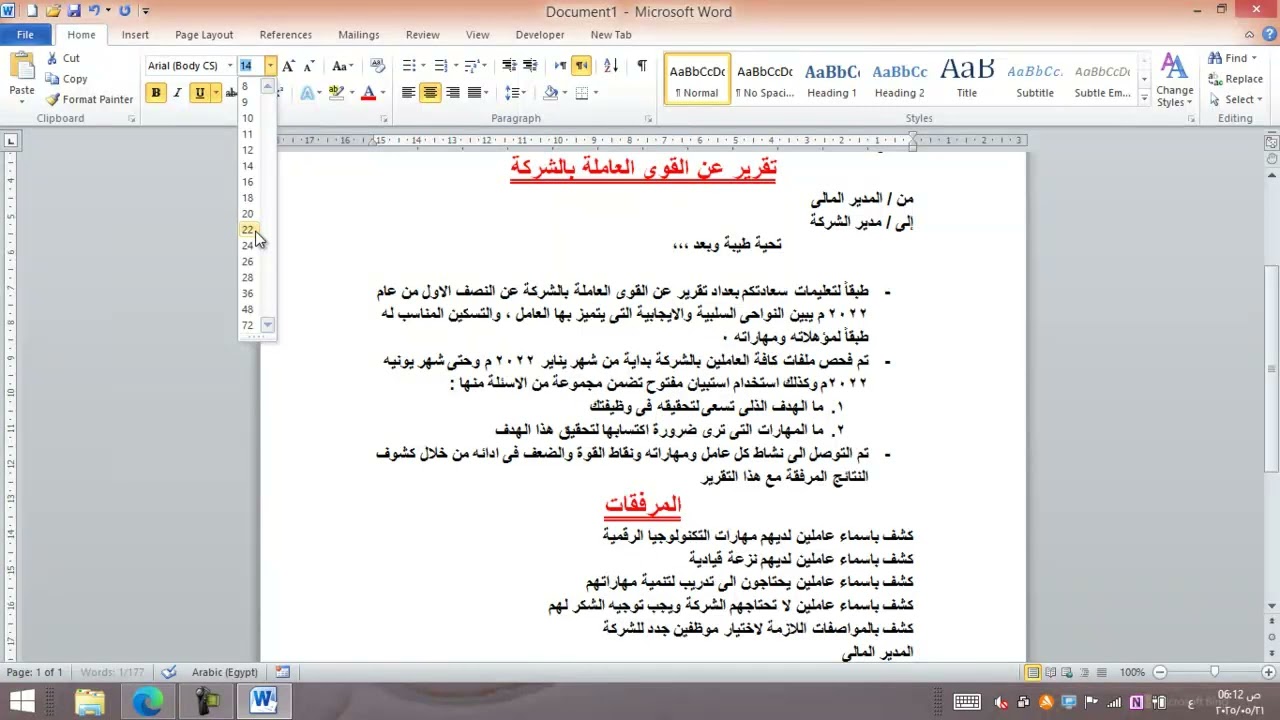The width and height of the screenshot is (1280, 720).
Task: Select font size 22 from the list
Action: (x=248, y=230)
